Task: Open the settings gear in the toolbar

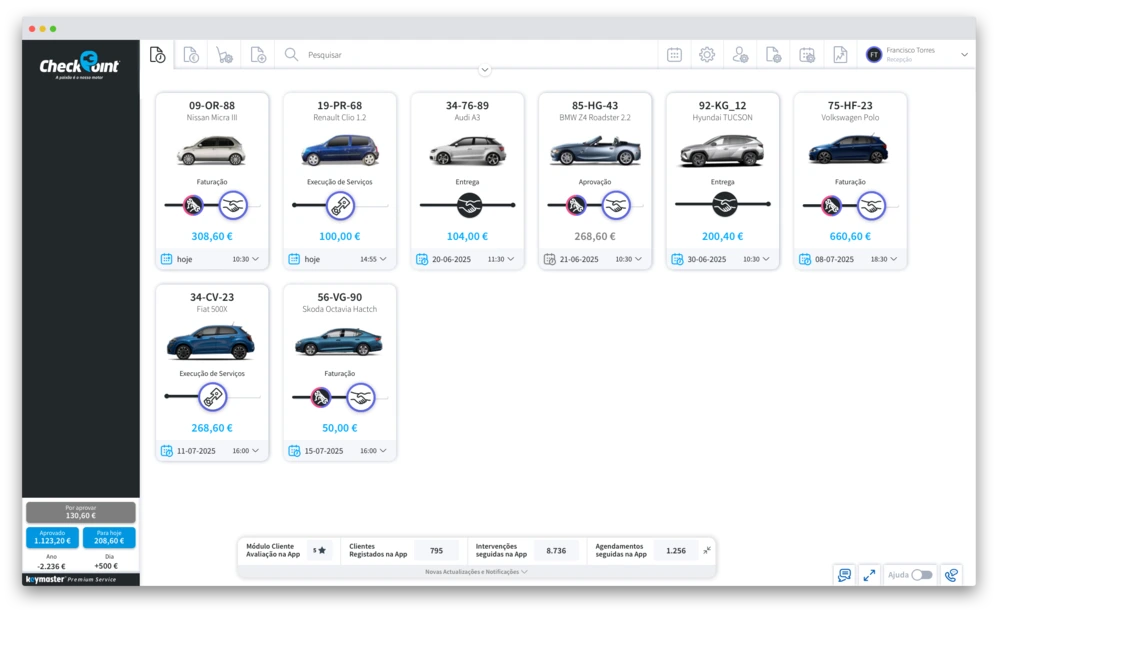Action: [707, 55]
